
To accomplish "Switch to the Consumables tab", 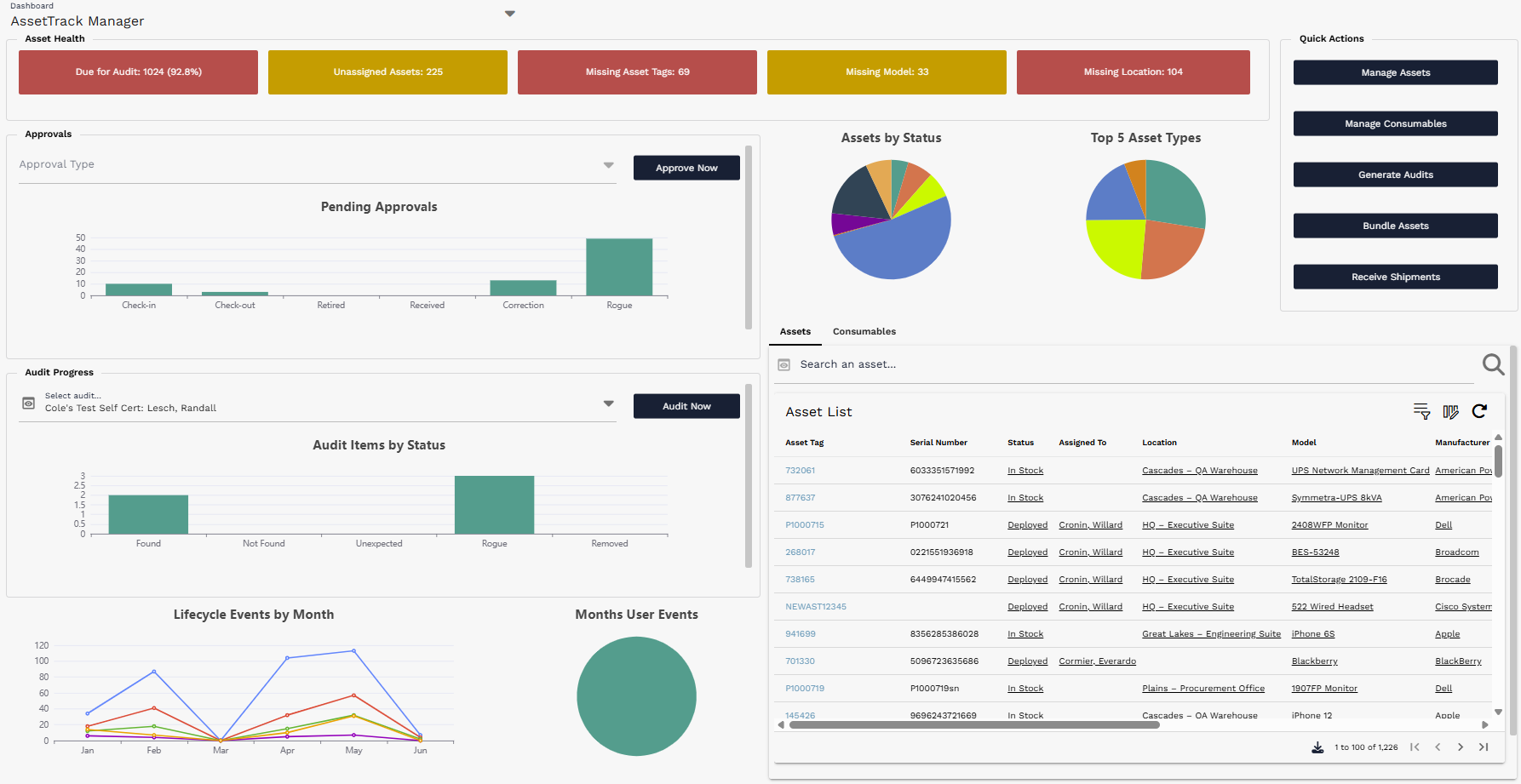I will point(864,331).
